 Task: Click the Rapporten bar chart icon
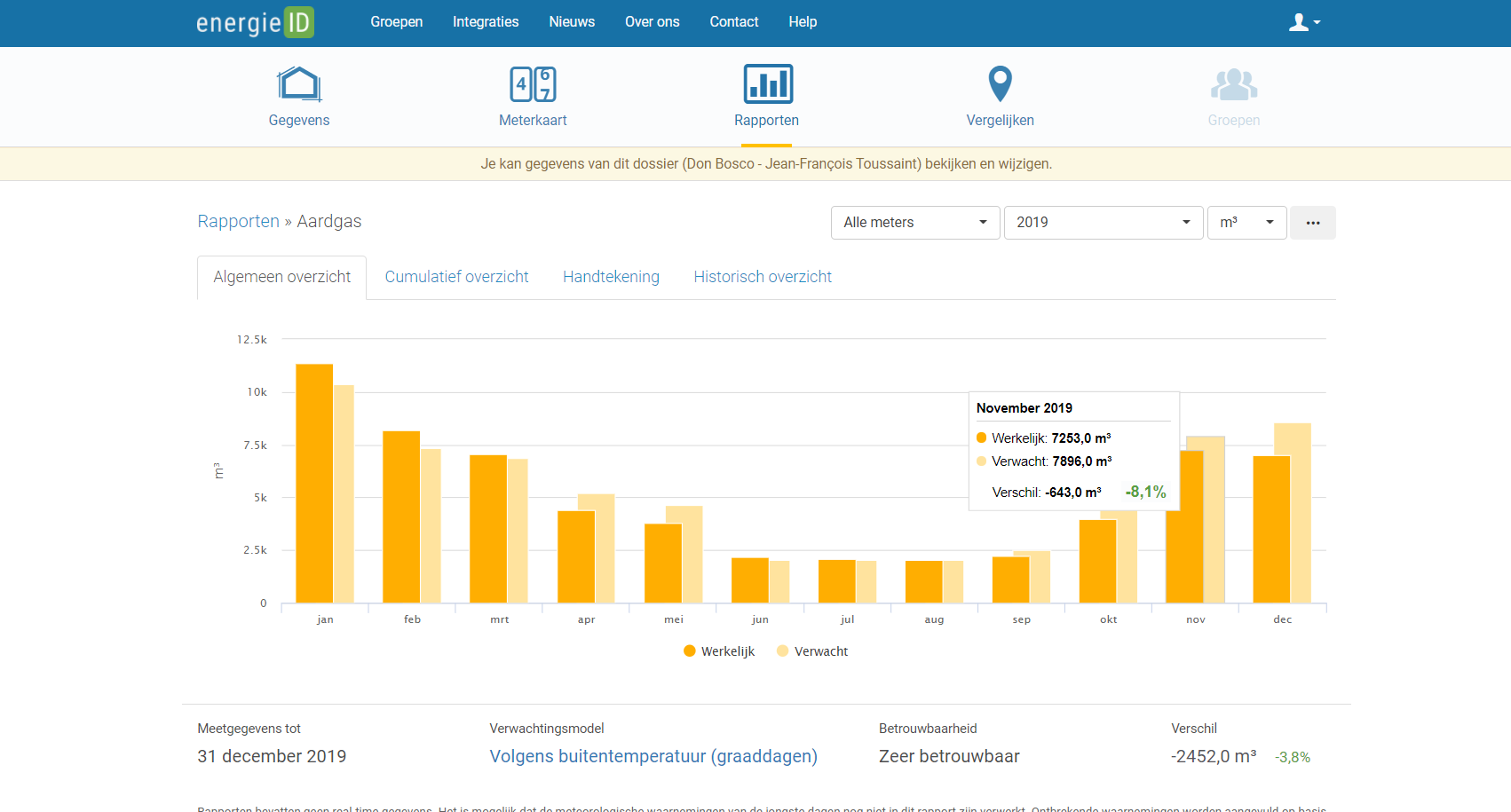767,84
